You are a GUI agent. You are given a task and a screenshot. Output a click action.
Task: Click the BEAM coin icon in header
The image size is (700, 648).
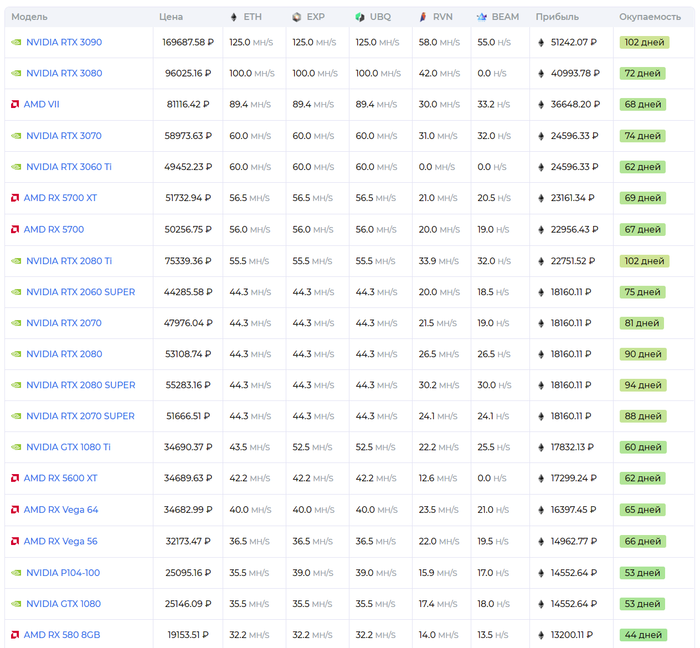(482, 17)
